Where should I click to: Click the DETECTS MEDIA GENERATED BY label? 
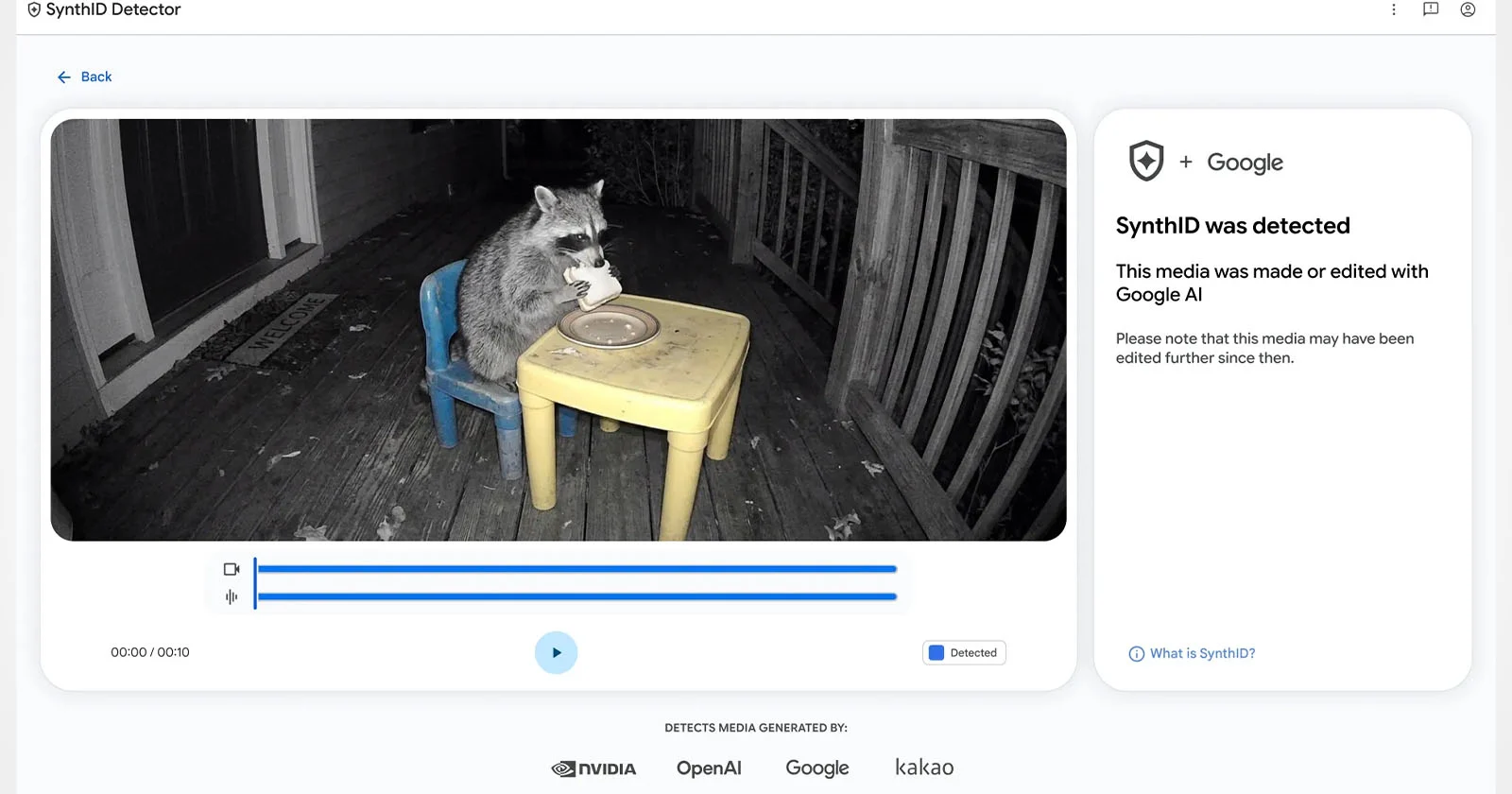(756, 728)
